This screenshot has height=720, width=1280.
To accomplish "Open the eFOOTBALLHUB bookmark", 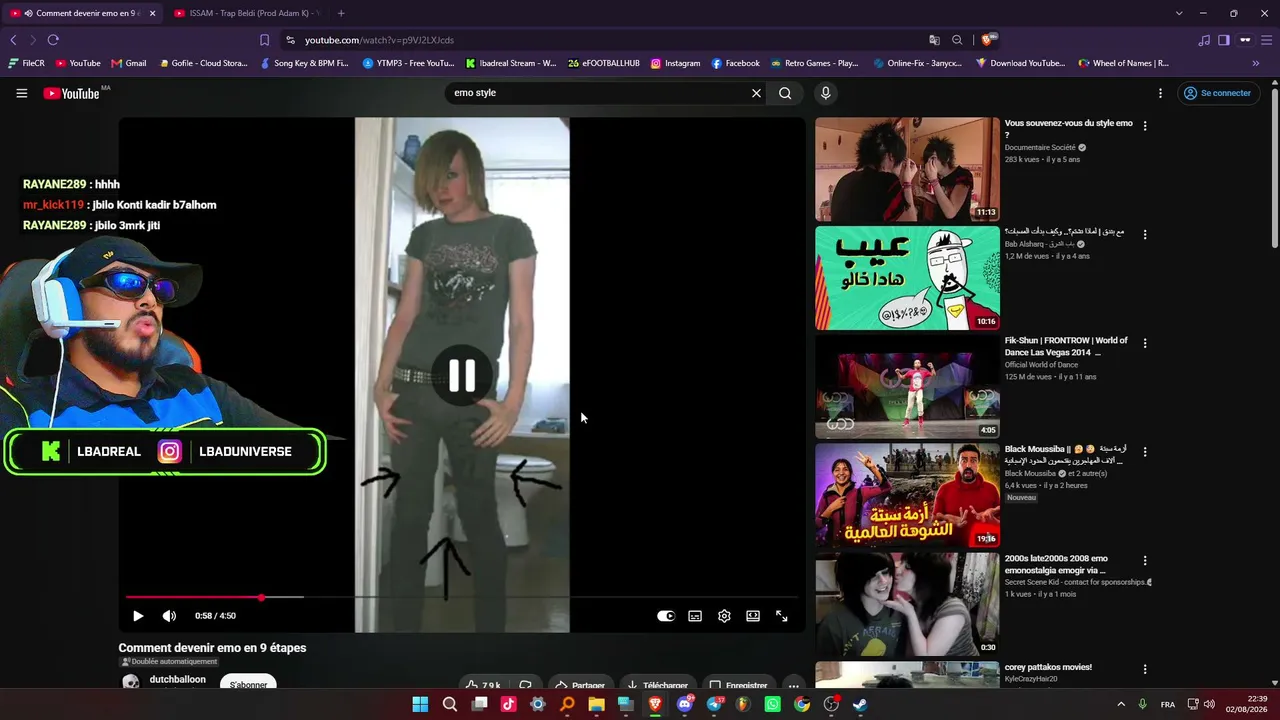I will (603, 63).
